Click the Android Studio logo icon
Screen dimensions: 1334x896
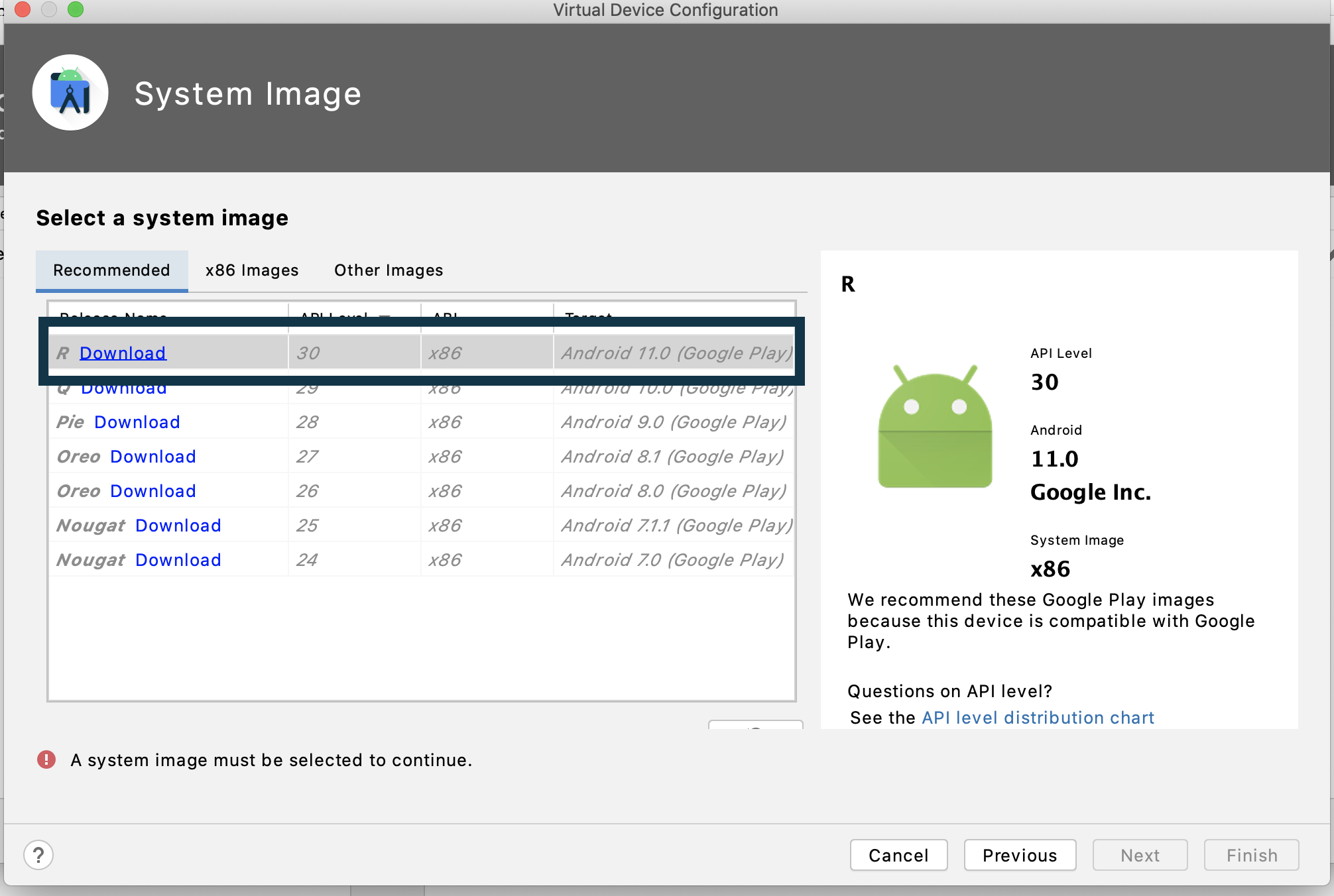pos(70,93)
